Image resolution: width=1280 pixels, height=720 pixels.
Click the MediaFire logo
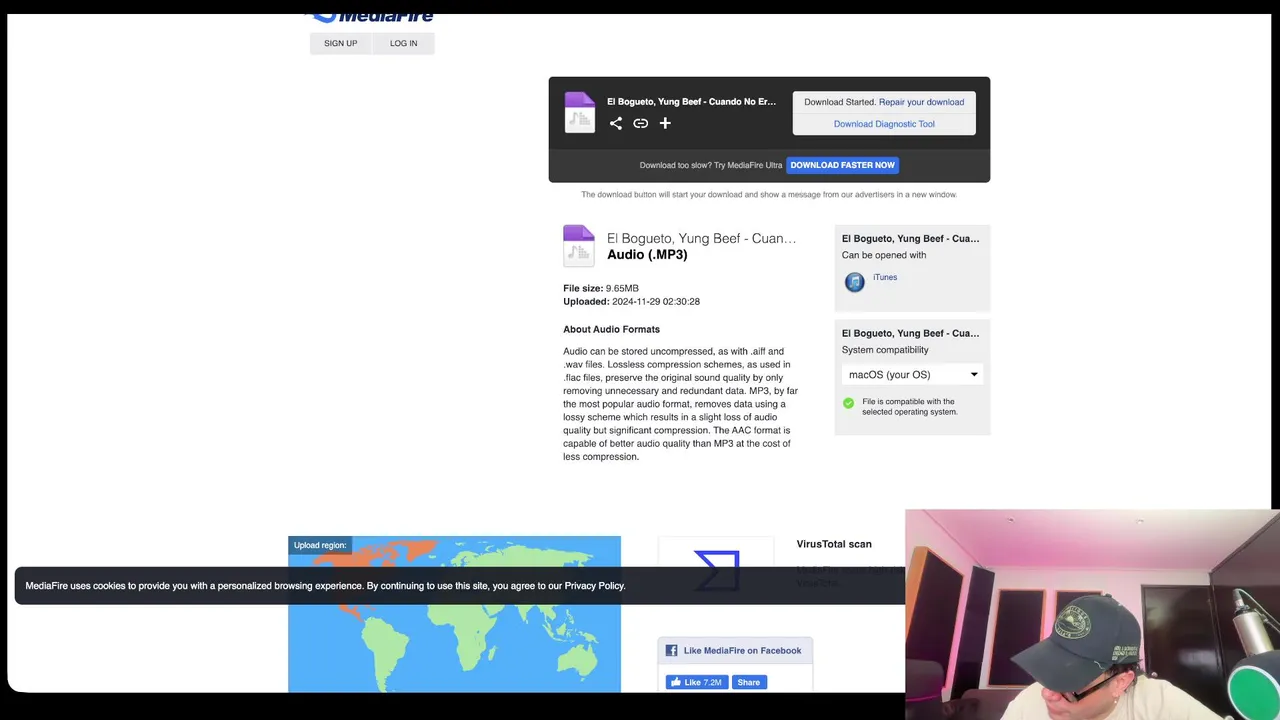pyautogui.click(x=369, y=17)
